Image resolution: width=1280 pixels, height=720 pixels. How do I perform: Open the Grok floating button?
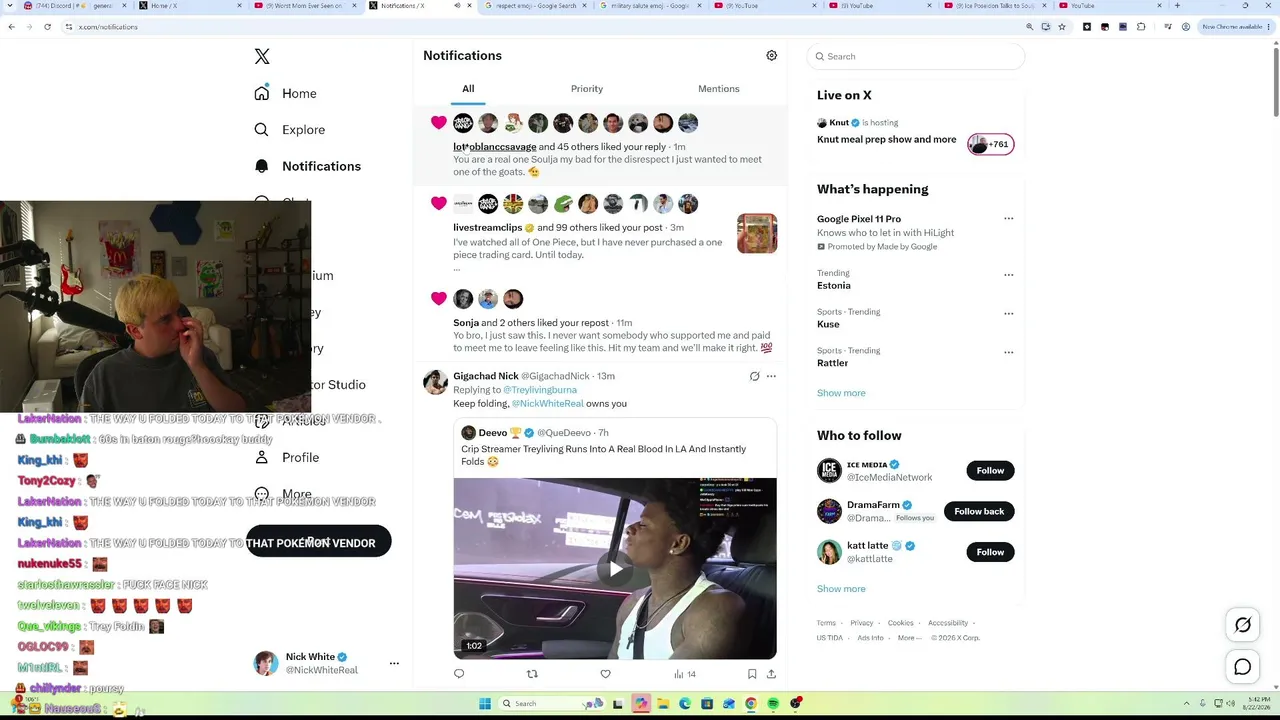tap(1243, 625)
